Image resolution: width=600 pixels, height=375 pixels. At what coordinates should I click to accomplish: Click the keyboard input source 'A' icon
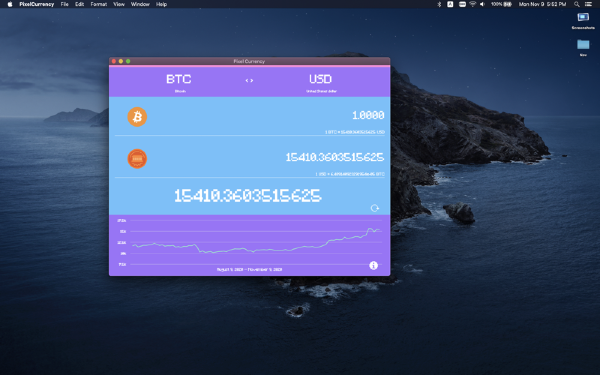click(450, 4)
